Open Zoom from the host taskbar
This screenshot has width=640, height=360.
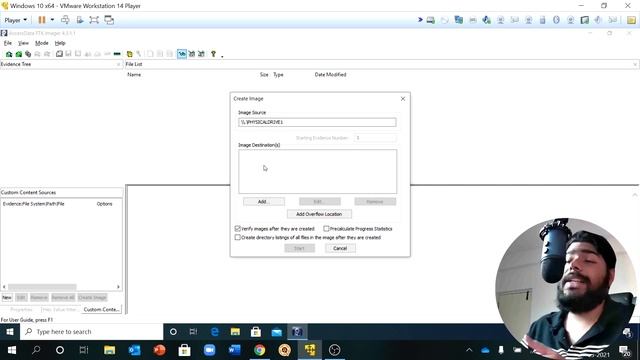(209, 350)
